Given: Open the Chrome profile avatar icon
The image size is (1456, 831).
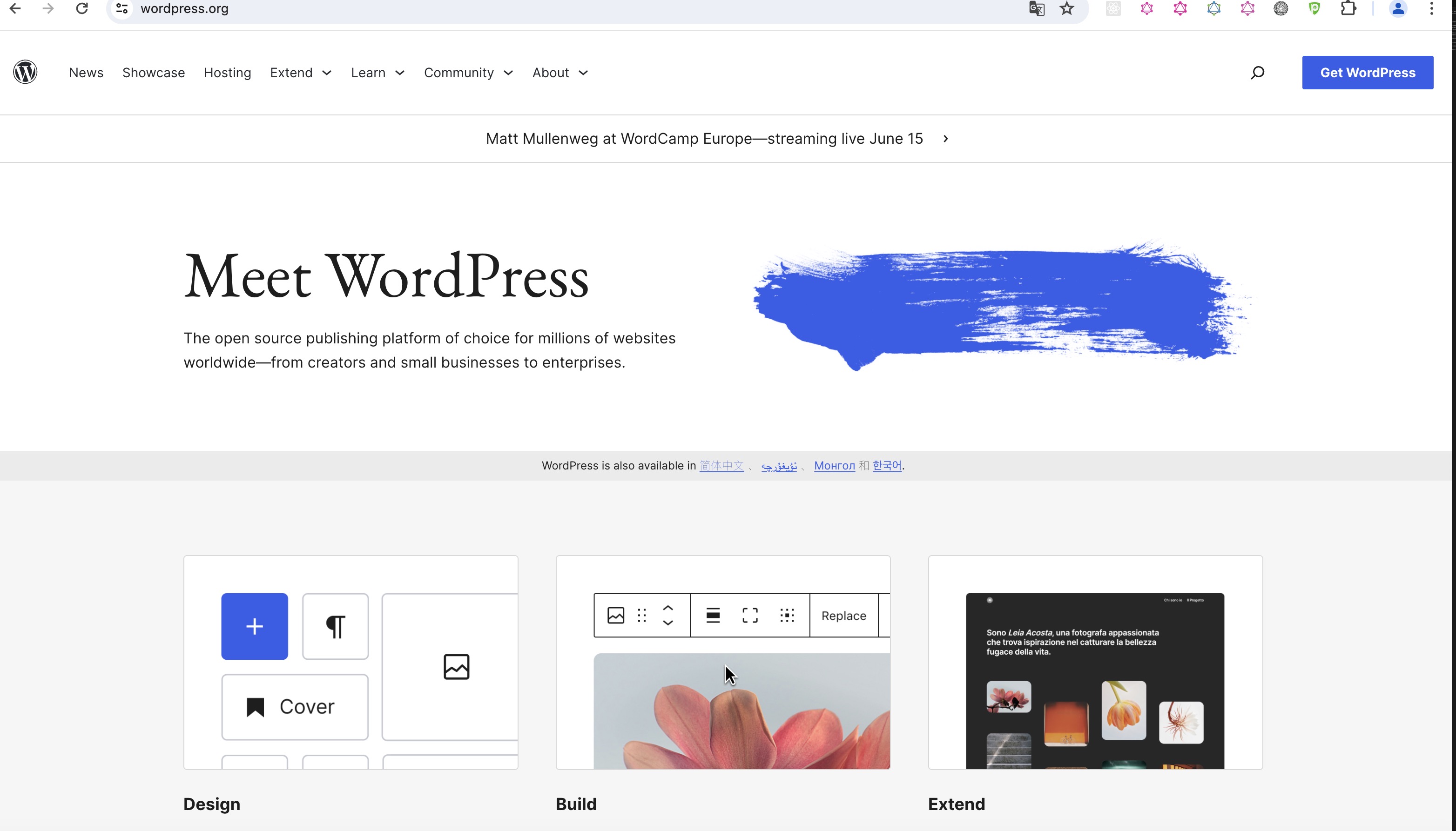Looking at the screenshot, I should [x=1398, y=8].
